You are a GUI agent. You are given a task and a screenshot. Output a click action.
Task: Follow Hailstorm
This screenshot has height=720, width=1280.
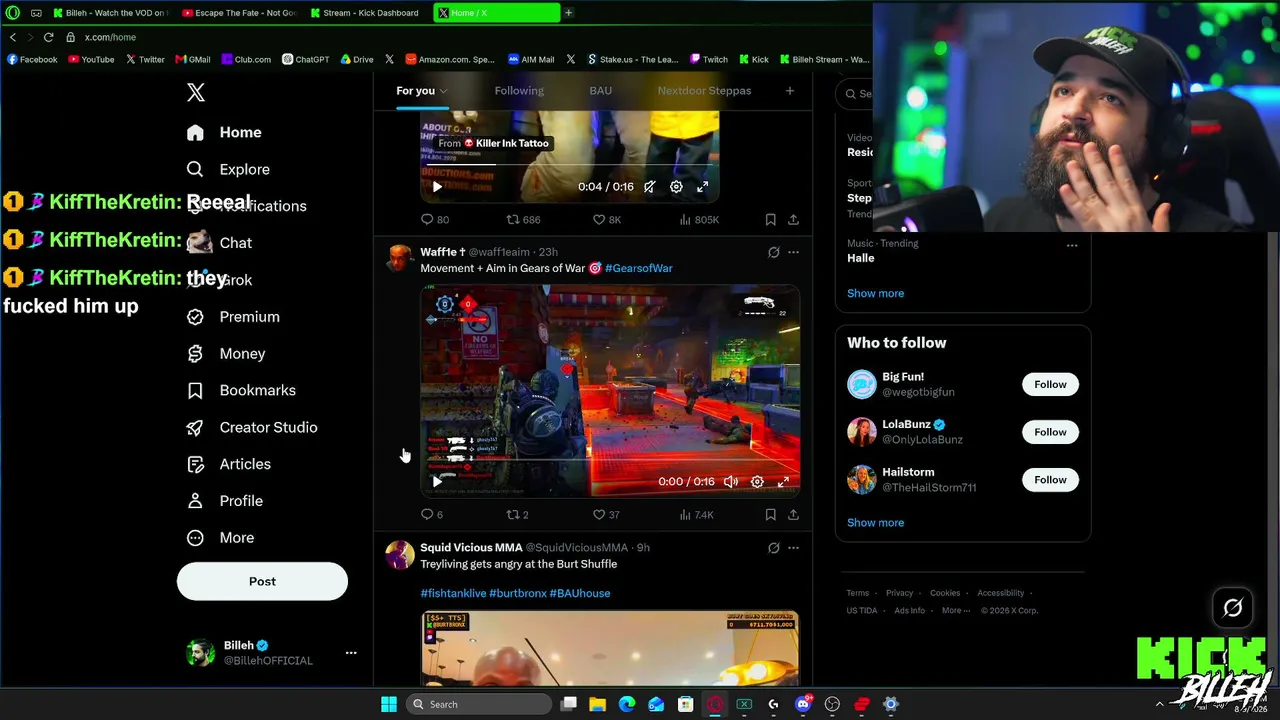(1050, 480)
